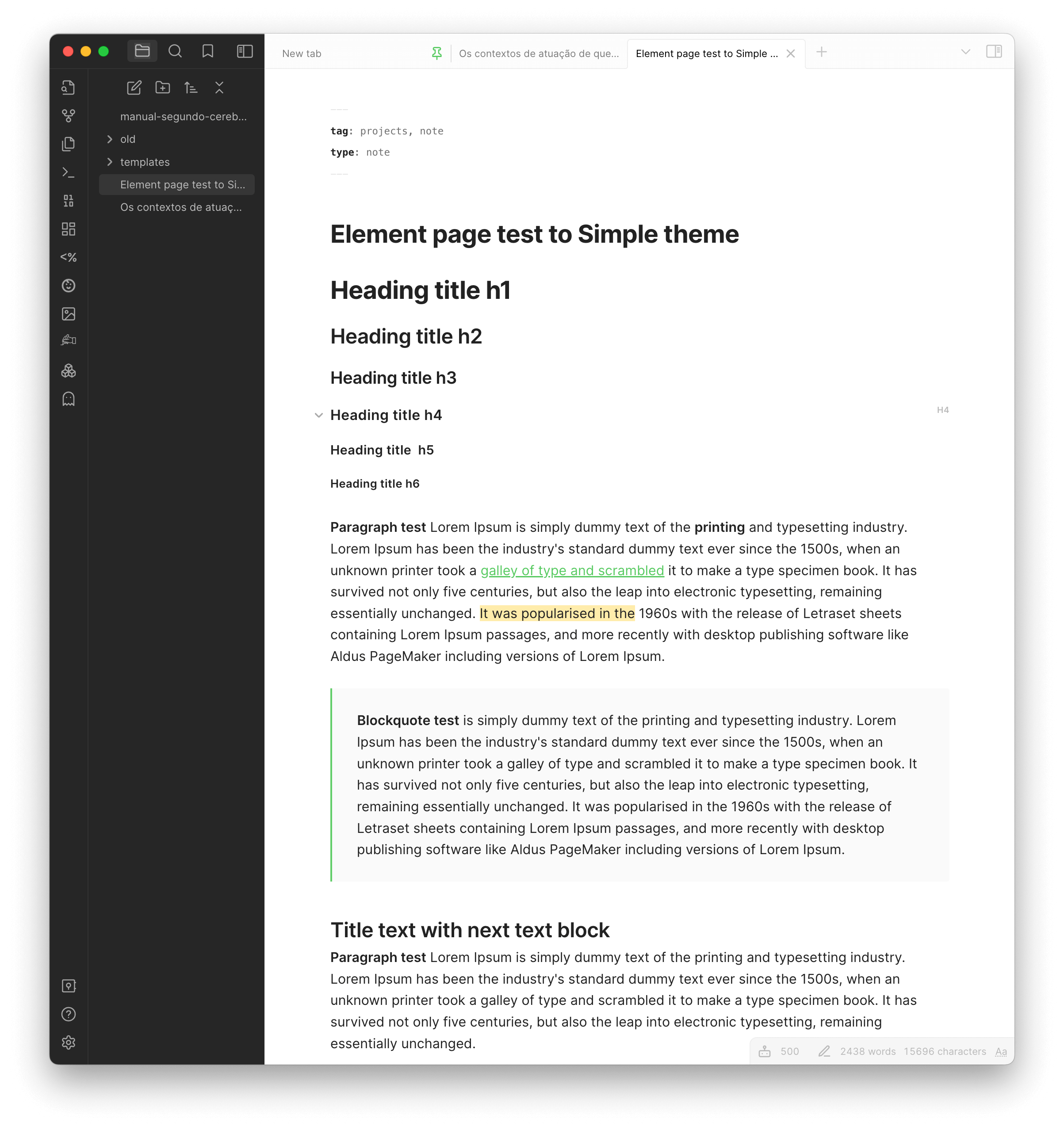This screenshot has height=1130, width=1064.
Task: Toggle the pin on New tab
Action: click(436, 53)
